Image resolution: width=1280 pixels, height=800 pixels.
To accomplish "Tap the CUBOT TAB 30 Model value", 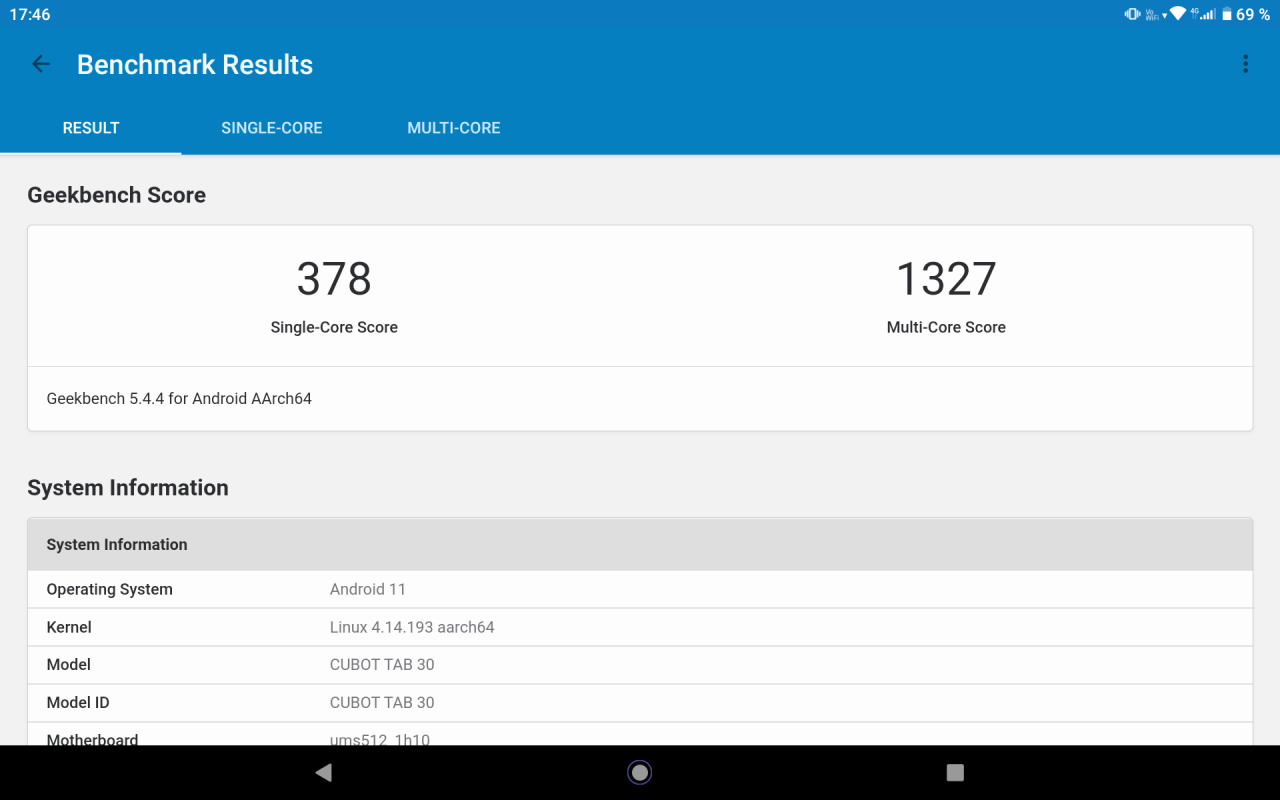I will 382,664.
